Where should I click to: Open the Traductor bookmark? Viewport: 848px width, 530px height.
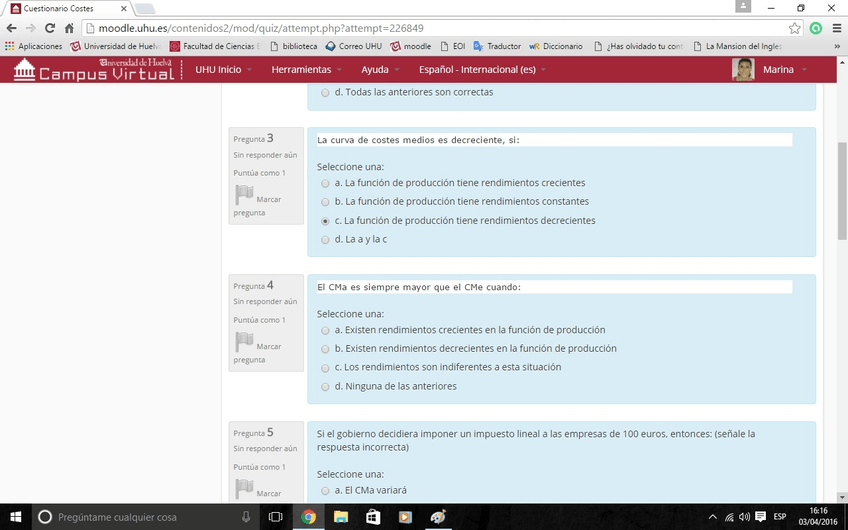click(498, 47)
